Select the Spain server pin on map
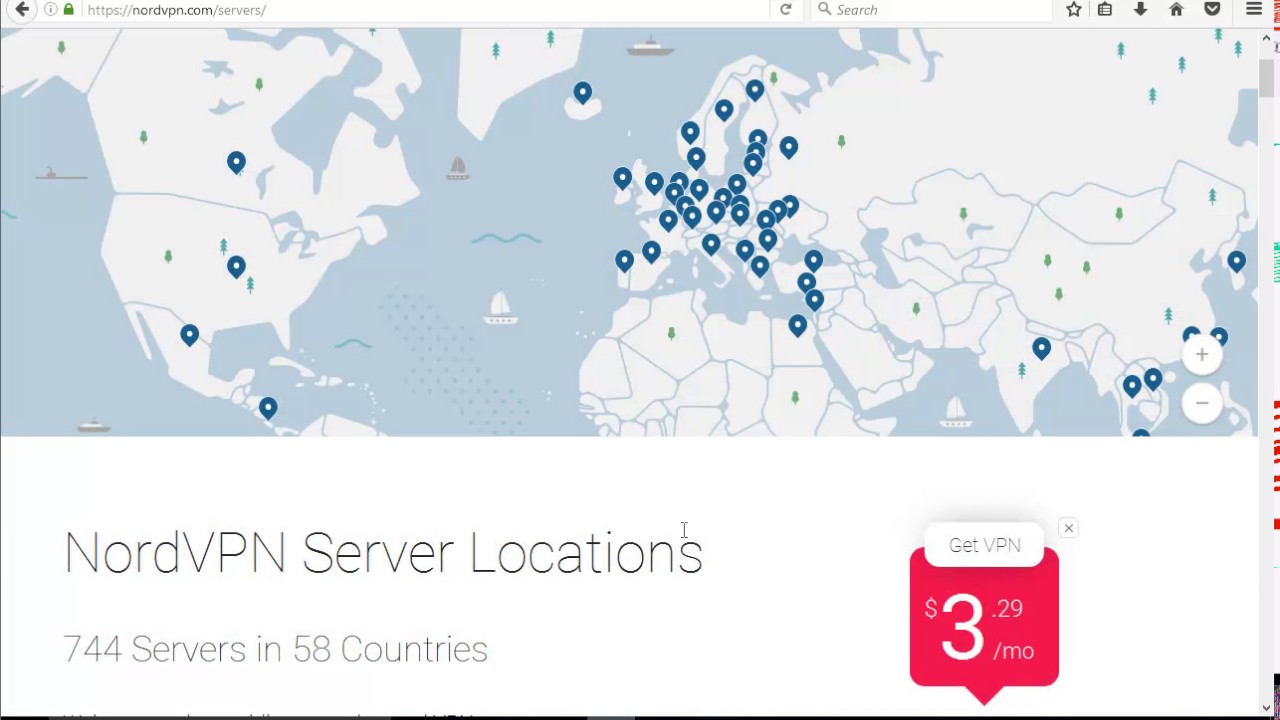Screen dimensions: 1280x720 point(651,252)
